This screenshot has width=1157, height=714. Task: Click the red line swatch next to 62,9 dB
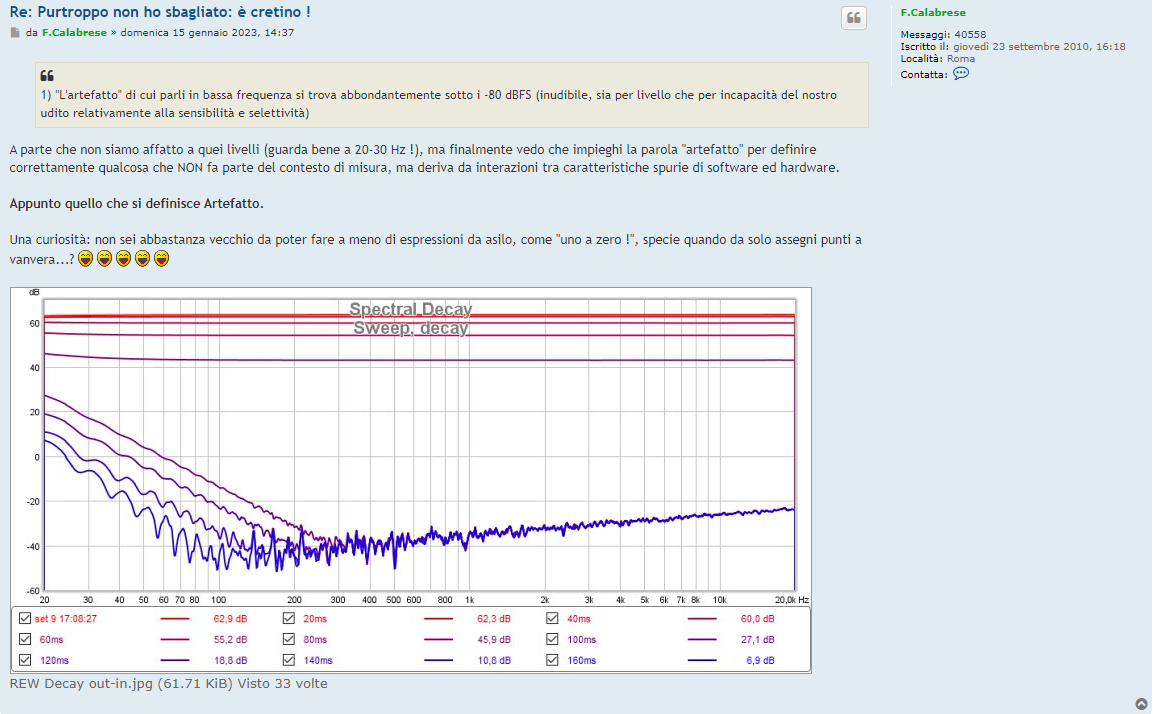(175, 619)
